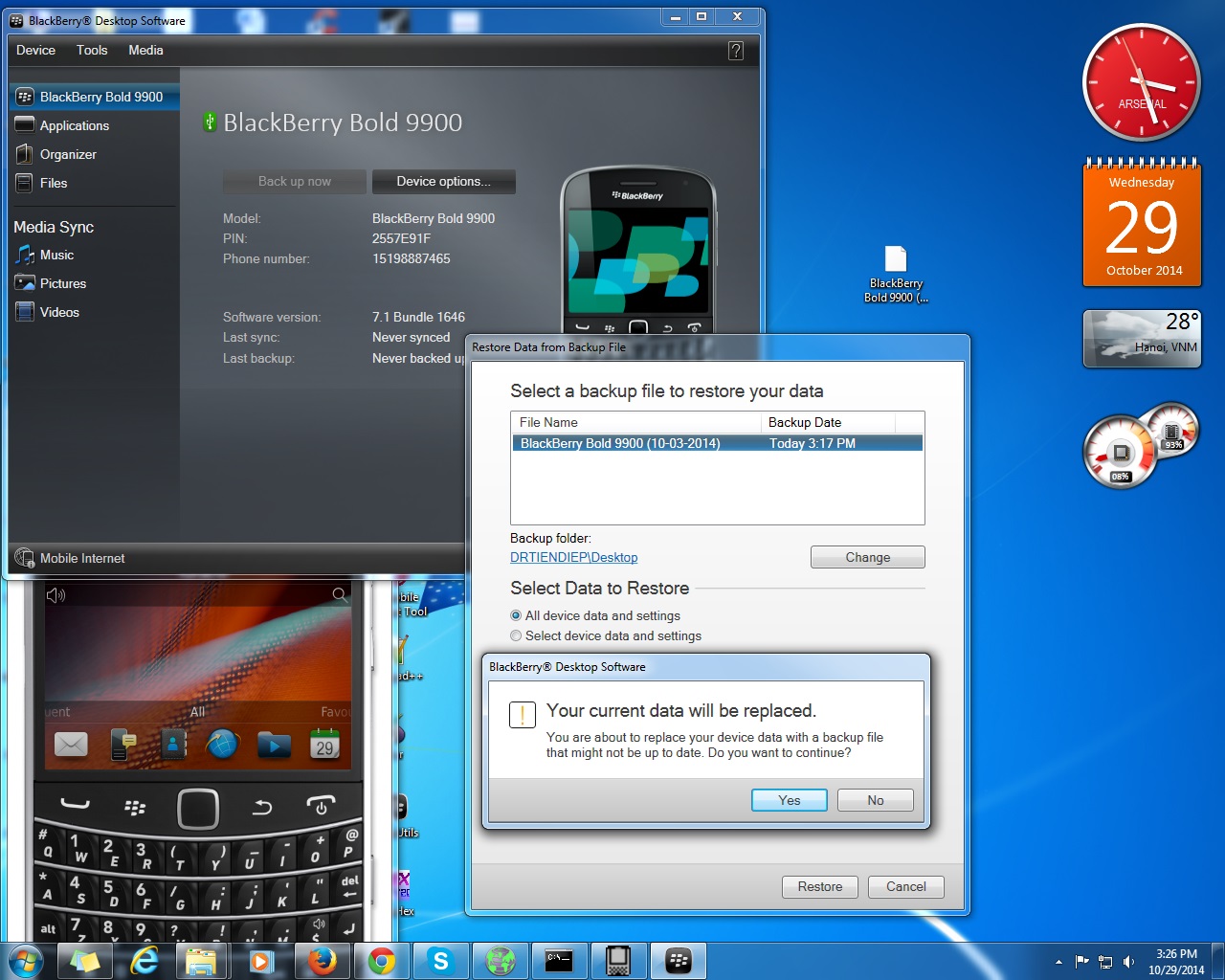Open the Tools menu
Image resolution: width=1225 pixels, height=980 pixels.
coord(92,50)
